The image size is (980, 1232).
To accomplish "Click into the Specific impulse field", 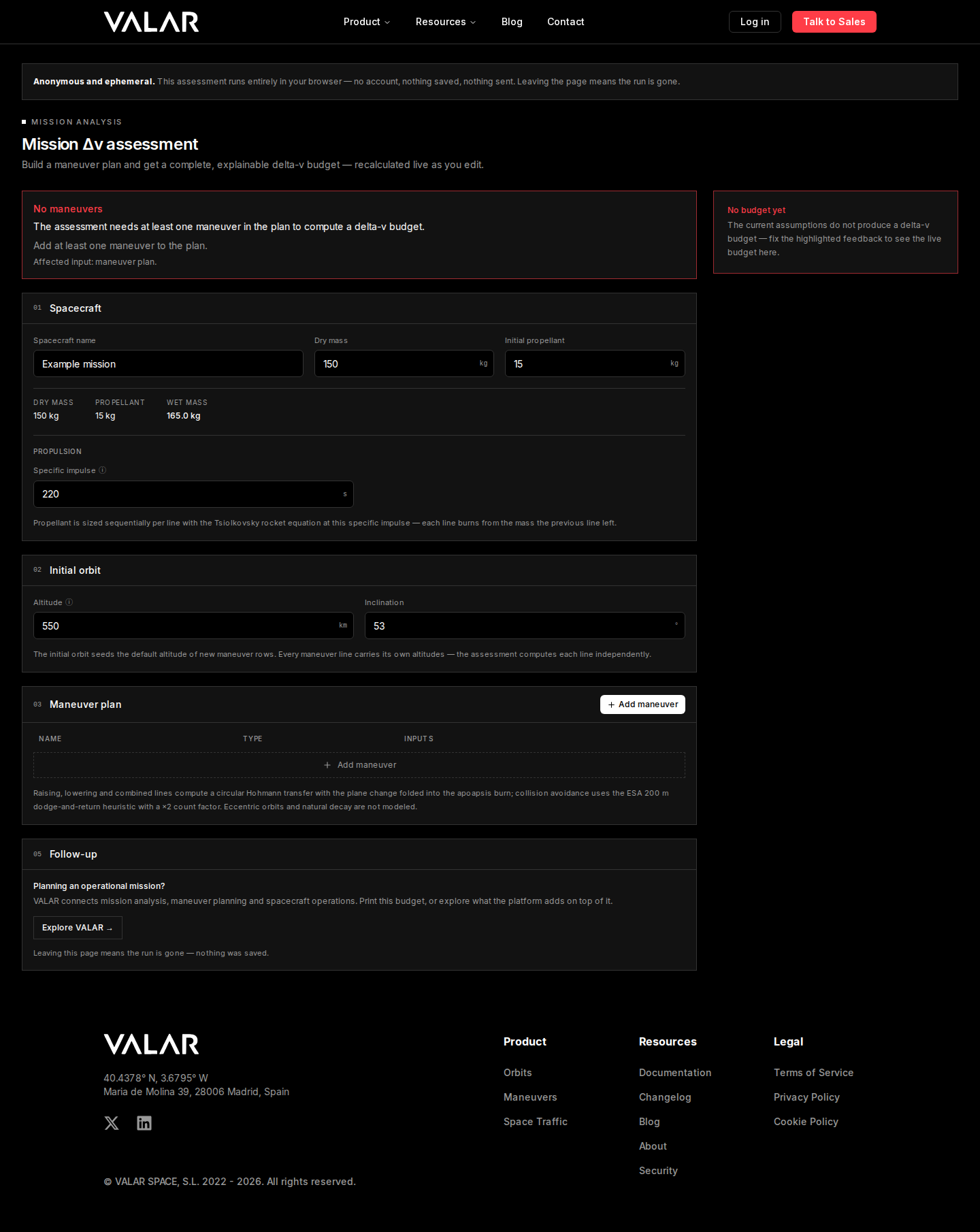I will (x=193, y=494).
